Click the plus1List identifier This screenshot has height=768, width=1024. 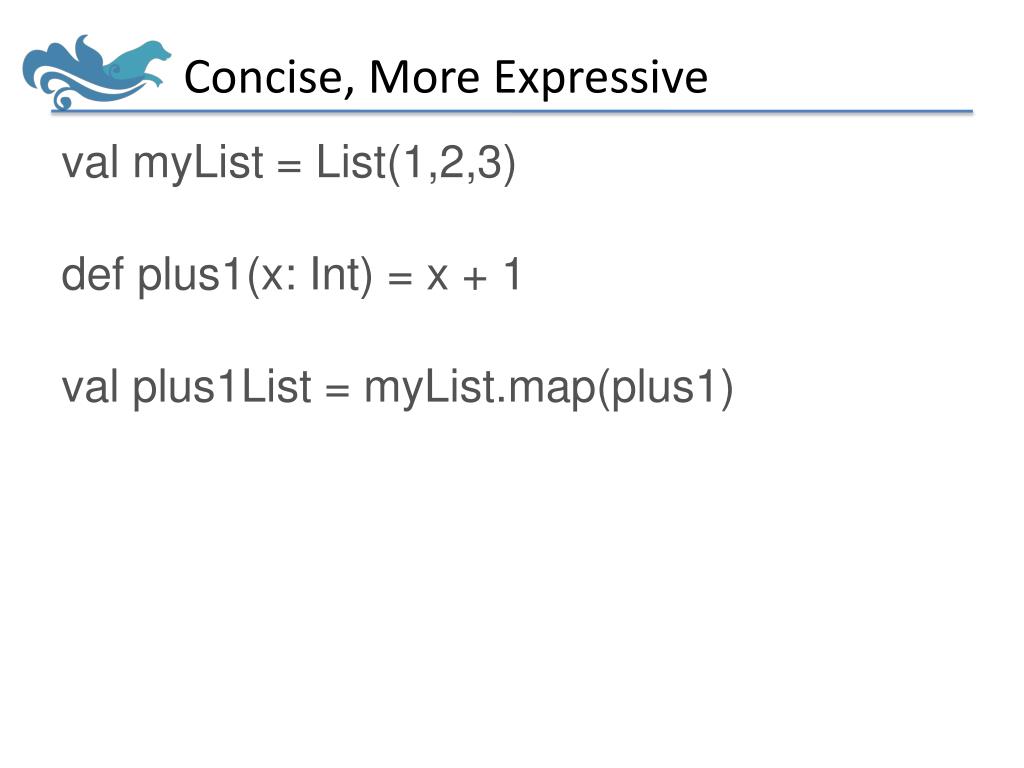(222, 388)
